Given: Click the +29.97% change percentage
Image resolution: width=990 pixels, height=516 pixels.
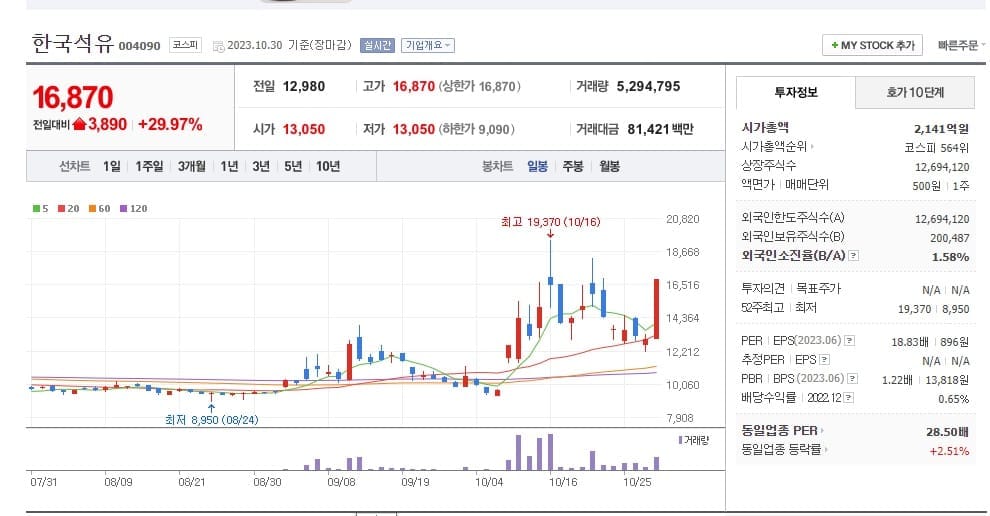Looking at the screenshot, I should click(x=170, y=124).
